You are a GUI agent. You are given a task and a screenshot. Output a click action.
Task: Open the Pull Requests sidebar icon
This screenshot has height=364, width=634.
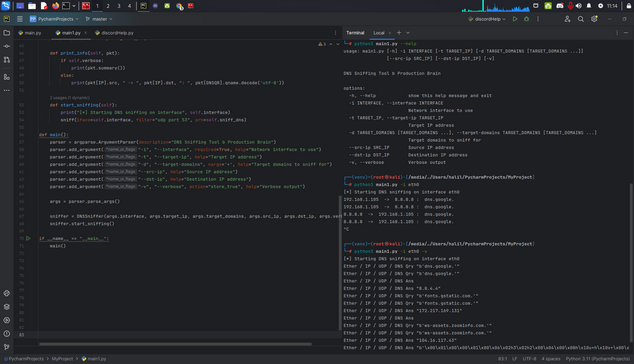(6, 60)
